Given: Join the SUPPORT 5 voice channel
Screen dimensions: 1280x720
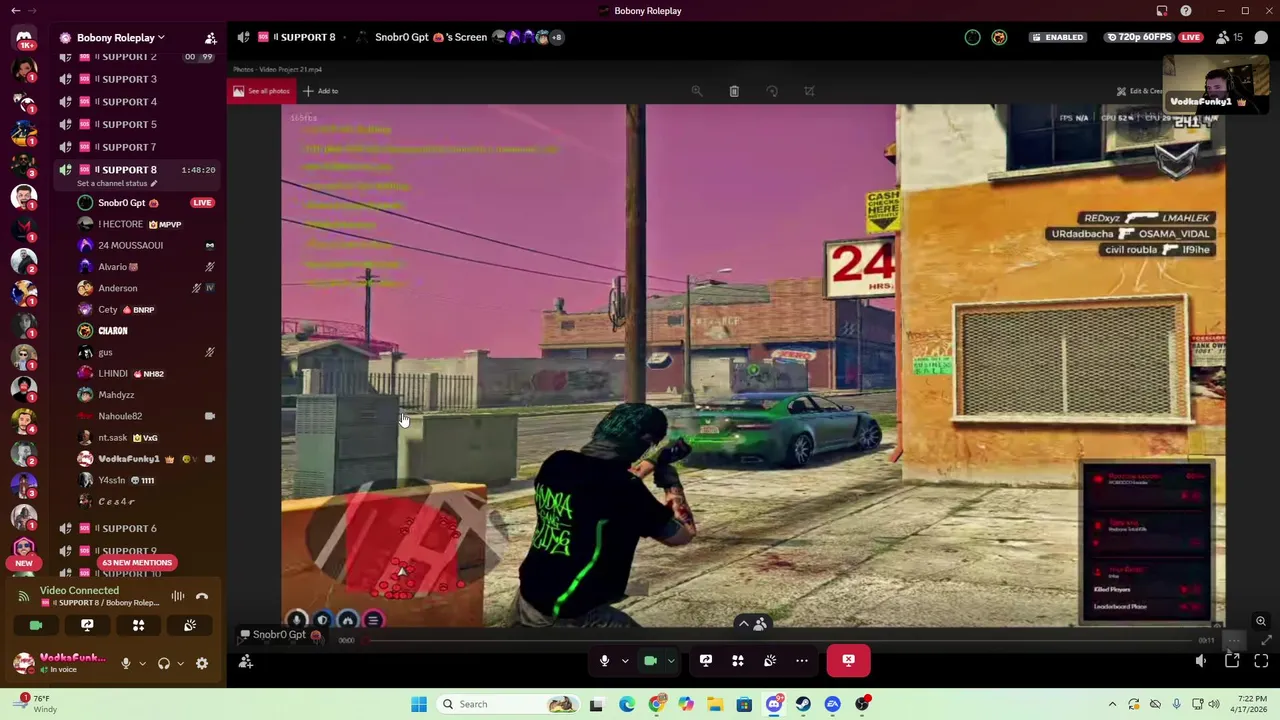Looking at the screenshot, I should (138, 124).
